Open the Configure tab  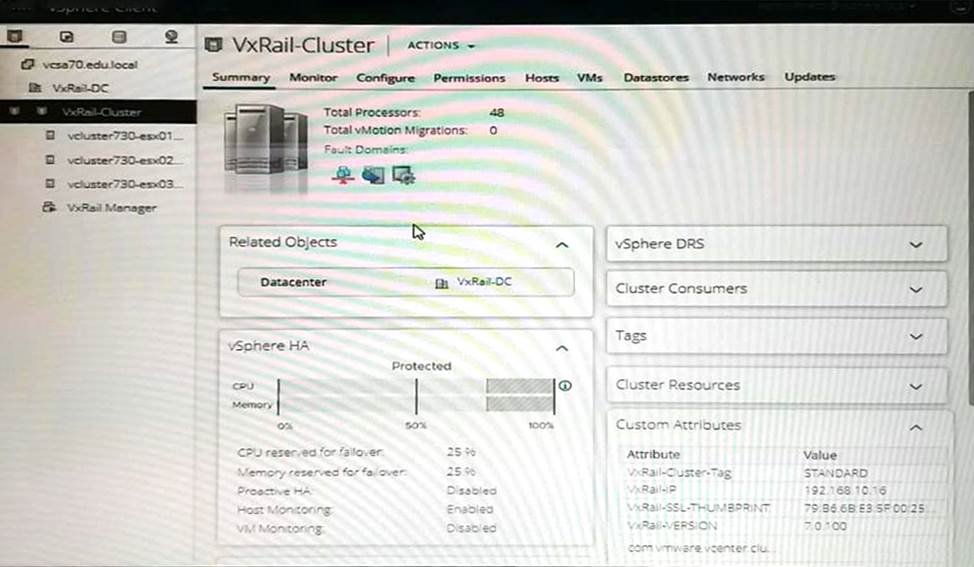385,77
